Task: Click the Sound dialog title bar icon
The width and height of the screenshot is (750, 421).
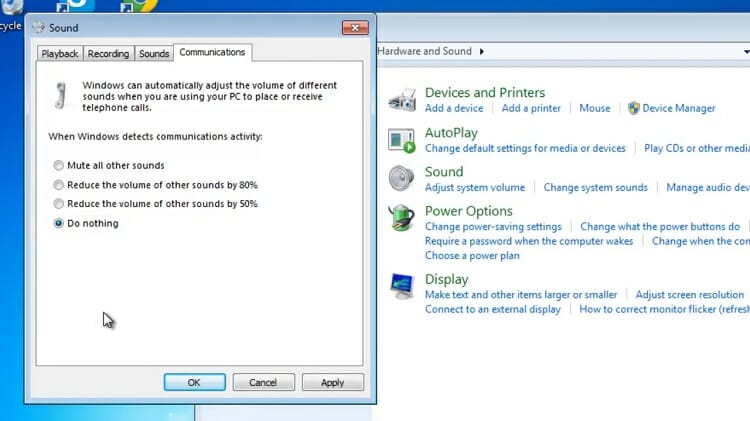Action: pyautogui.click(x=38, y=27)
